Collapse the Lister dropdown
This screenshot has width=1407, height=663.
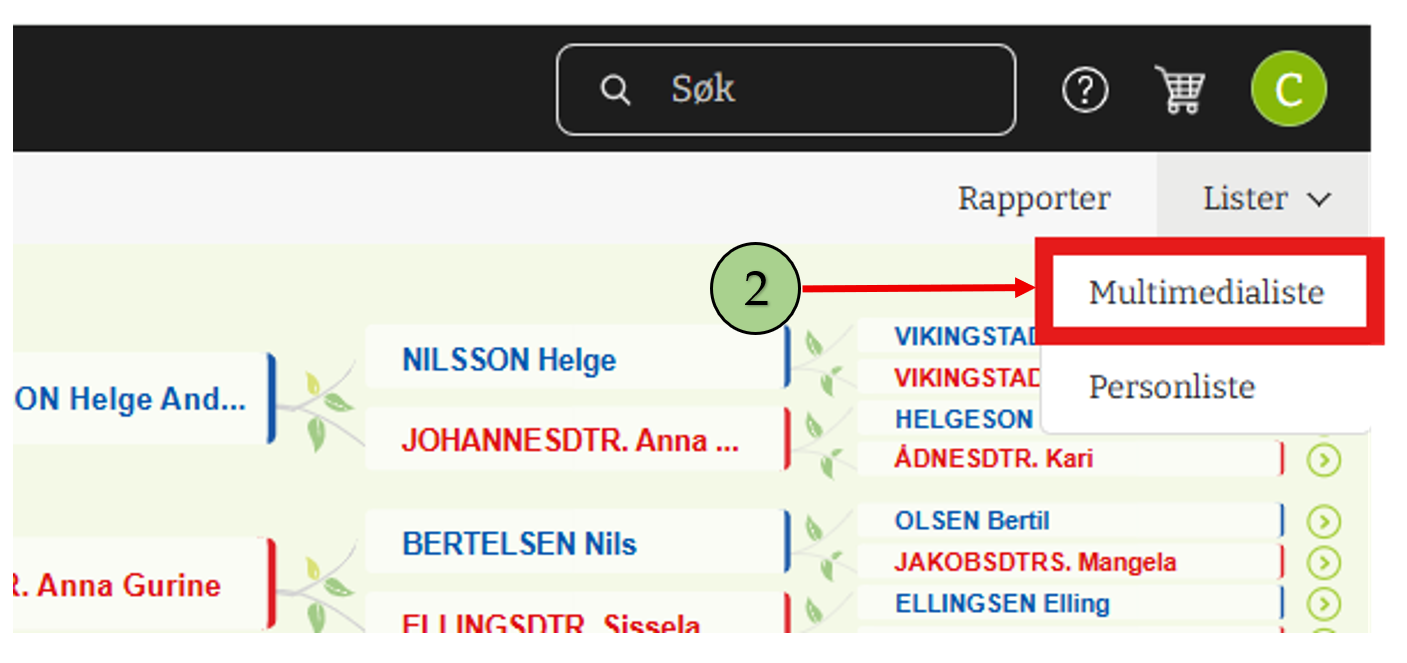tap(1266, 198)
